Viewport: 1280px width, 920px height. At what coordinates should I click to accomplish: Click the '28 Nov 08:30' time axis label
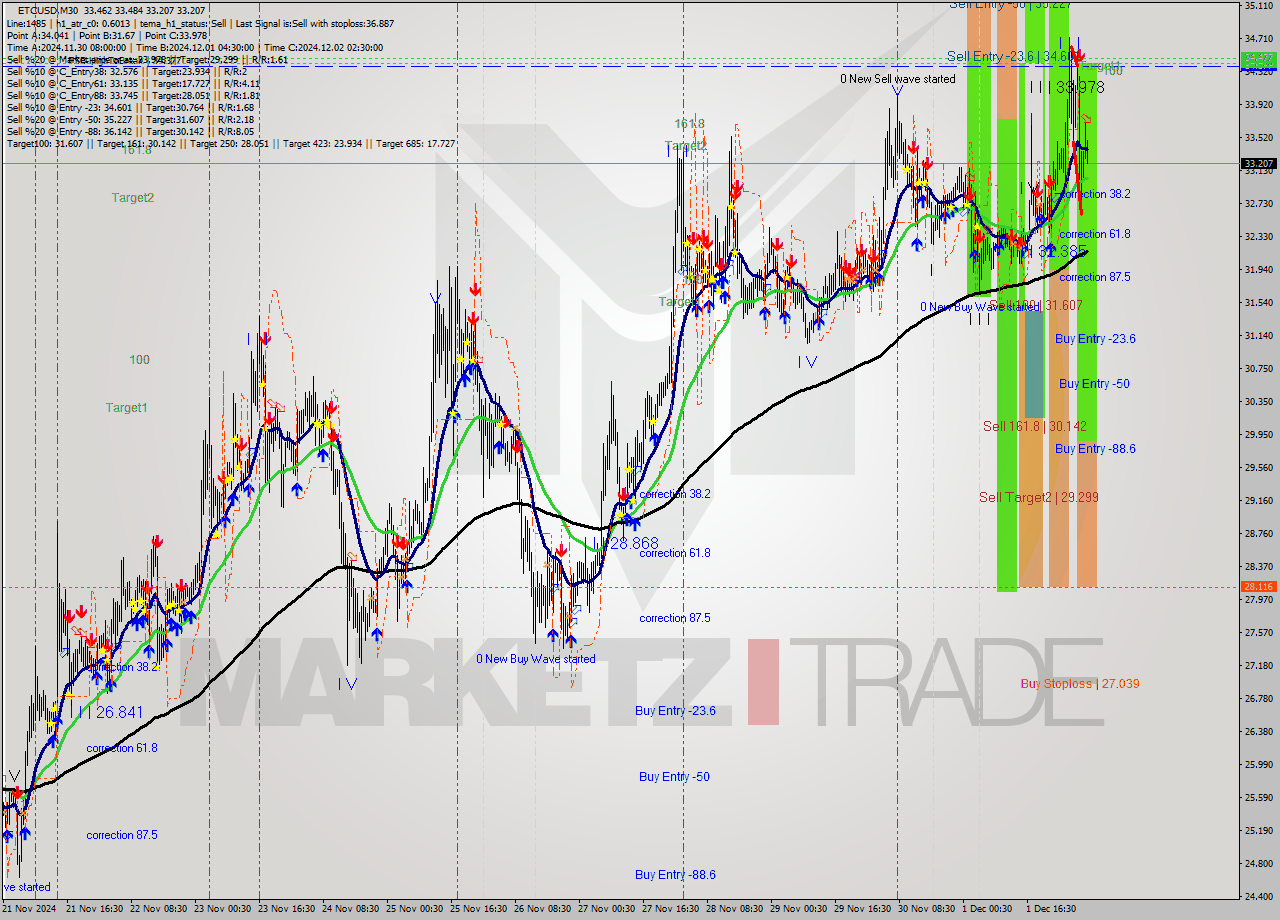tap(735, 909)
